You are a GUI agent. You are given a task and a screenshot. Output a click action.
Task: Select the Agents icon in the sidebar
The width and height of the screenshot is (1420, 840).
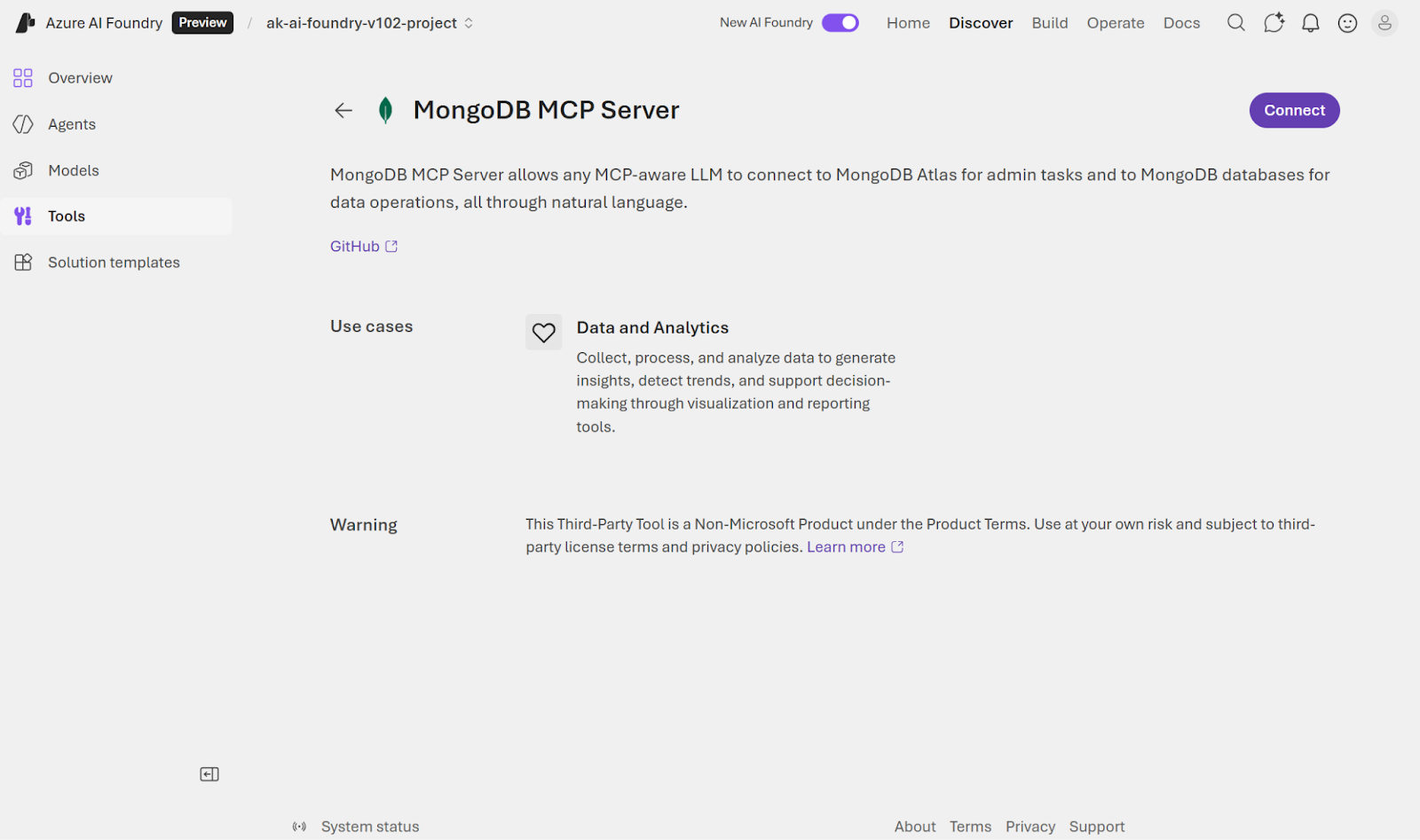(23, 124)
